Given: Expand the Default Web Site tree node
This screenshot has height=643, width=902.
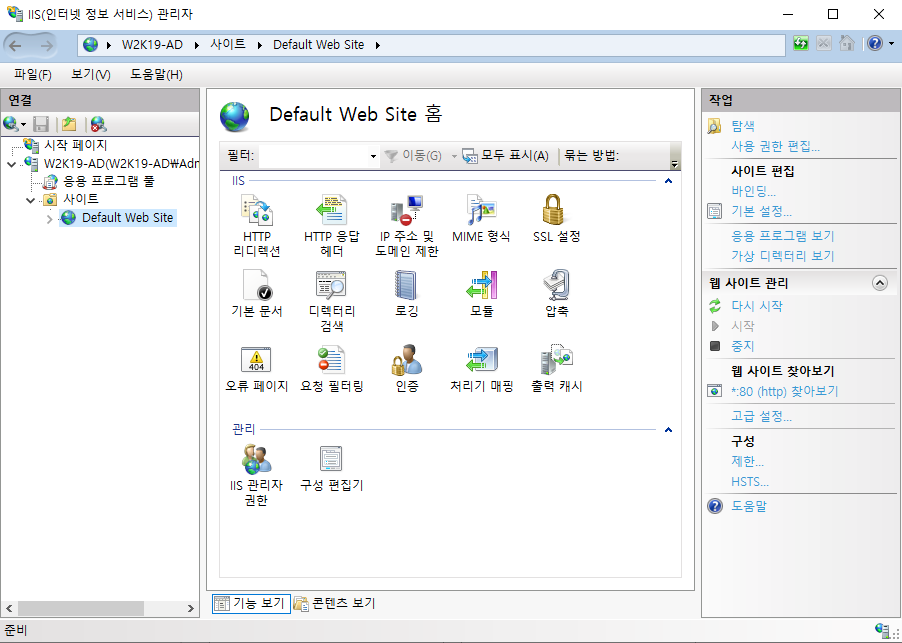Looking at the screenshot, I should point(49,219).
